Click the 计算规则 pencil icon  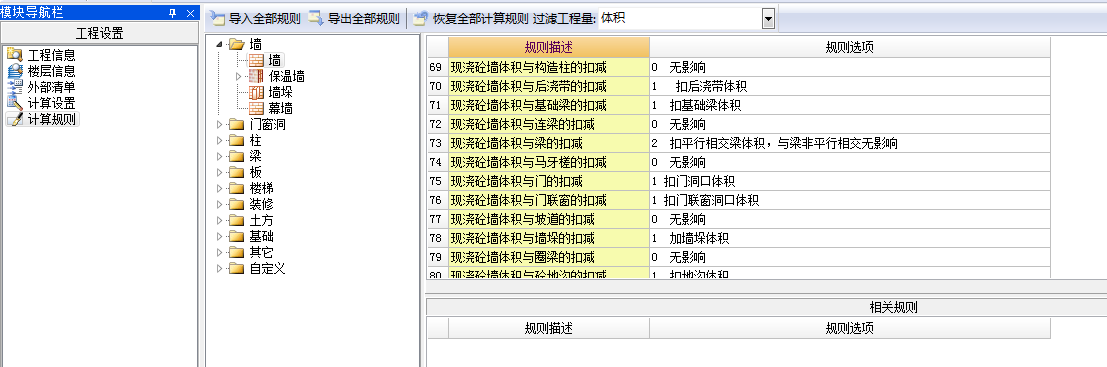tap(14, 119)
